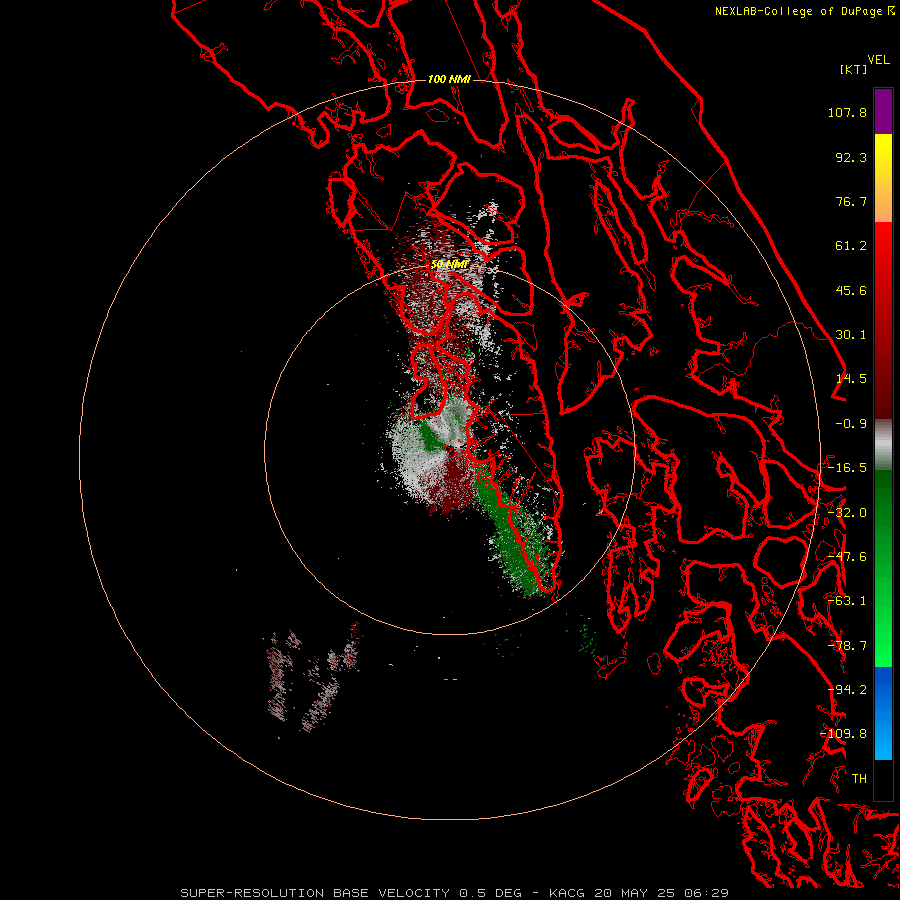Click the 30.1 legend value
Viewport: 900px width, 900px height.
(x=851, y=335)
